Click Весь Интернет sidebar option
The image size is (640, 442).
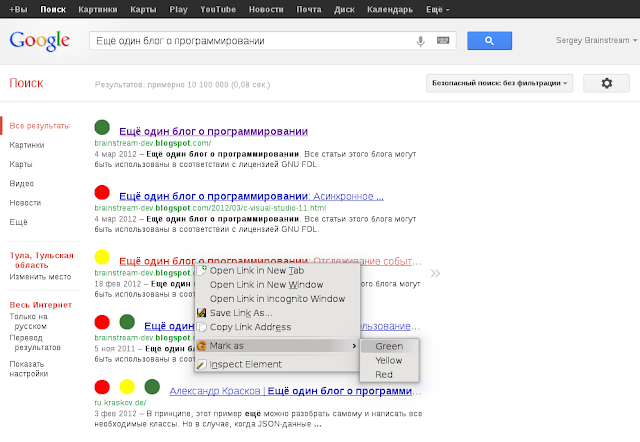pyautogui.click(x=41, y=305)
